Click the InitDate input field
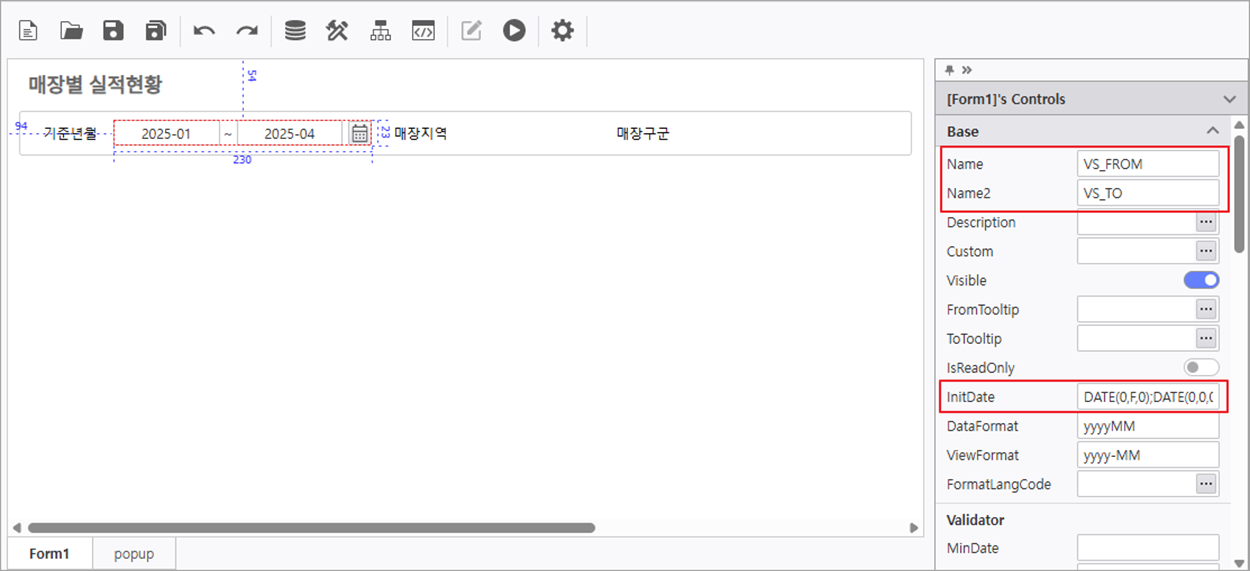The width and height of the screenshot is (1250, 571). point(1148,397)
